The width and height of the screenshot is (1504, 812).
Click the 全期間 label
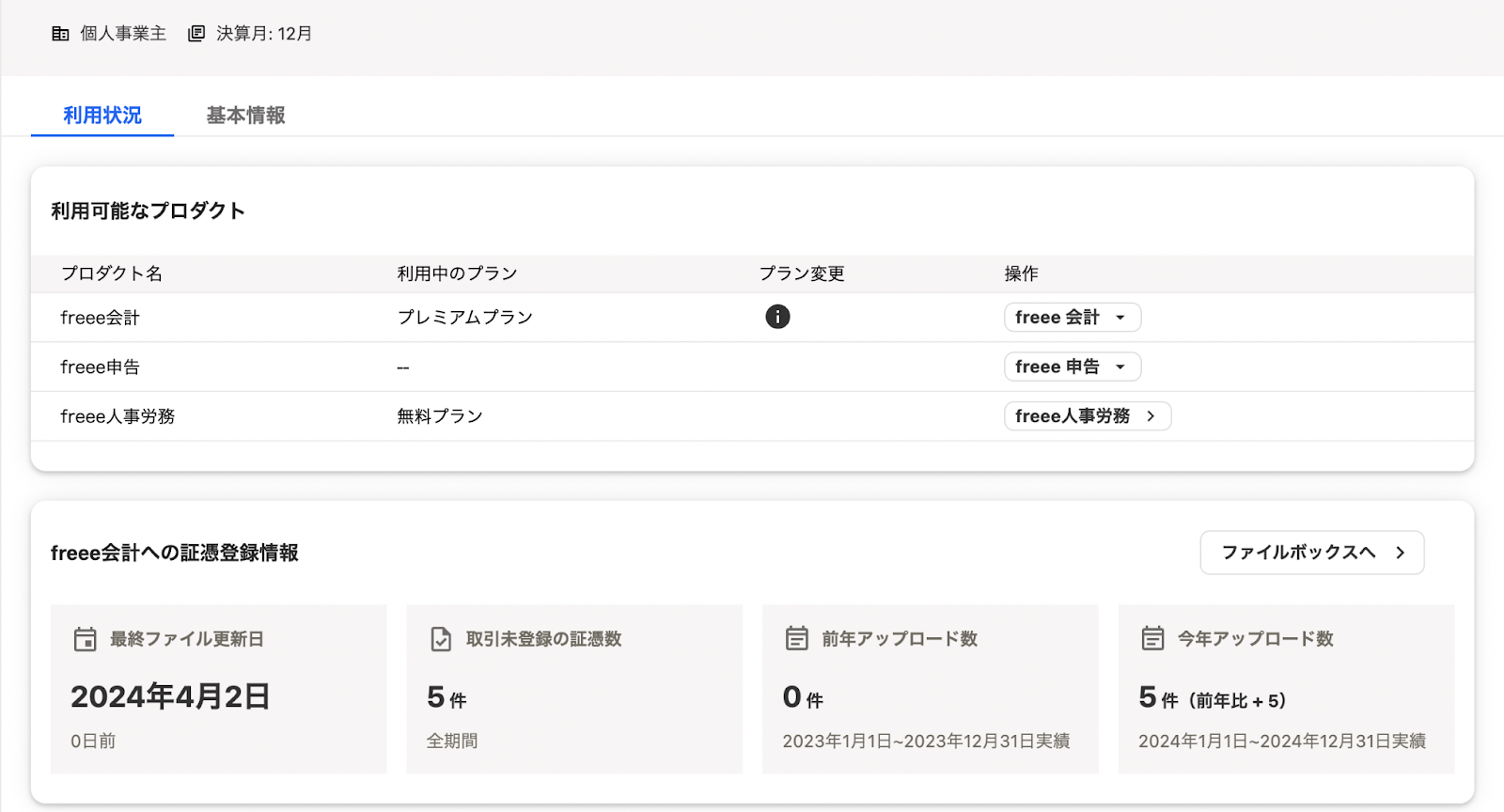pyautogui.click(x=452, y=742)
